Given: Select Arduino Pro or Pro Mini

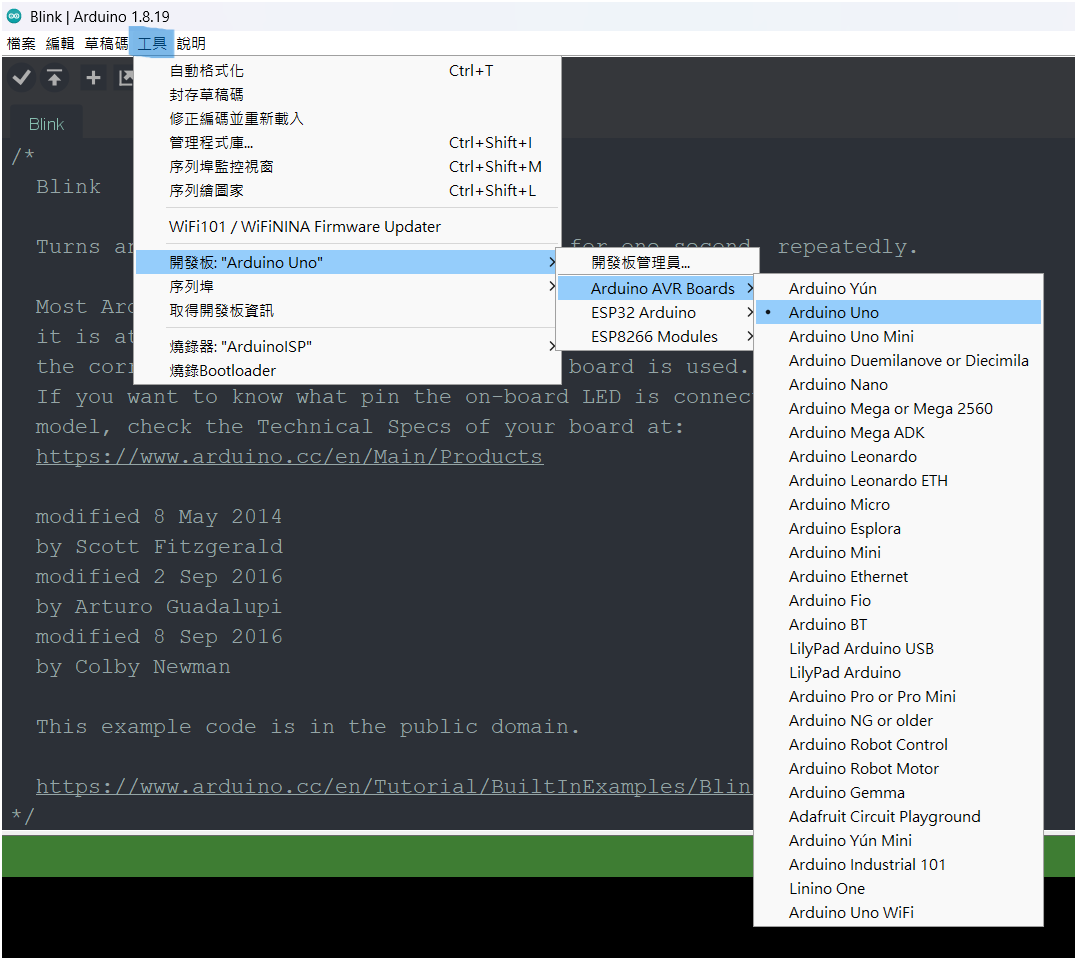Looking at the screenshot, I should pos(898,697).
